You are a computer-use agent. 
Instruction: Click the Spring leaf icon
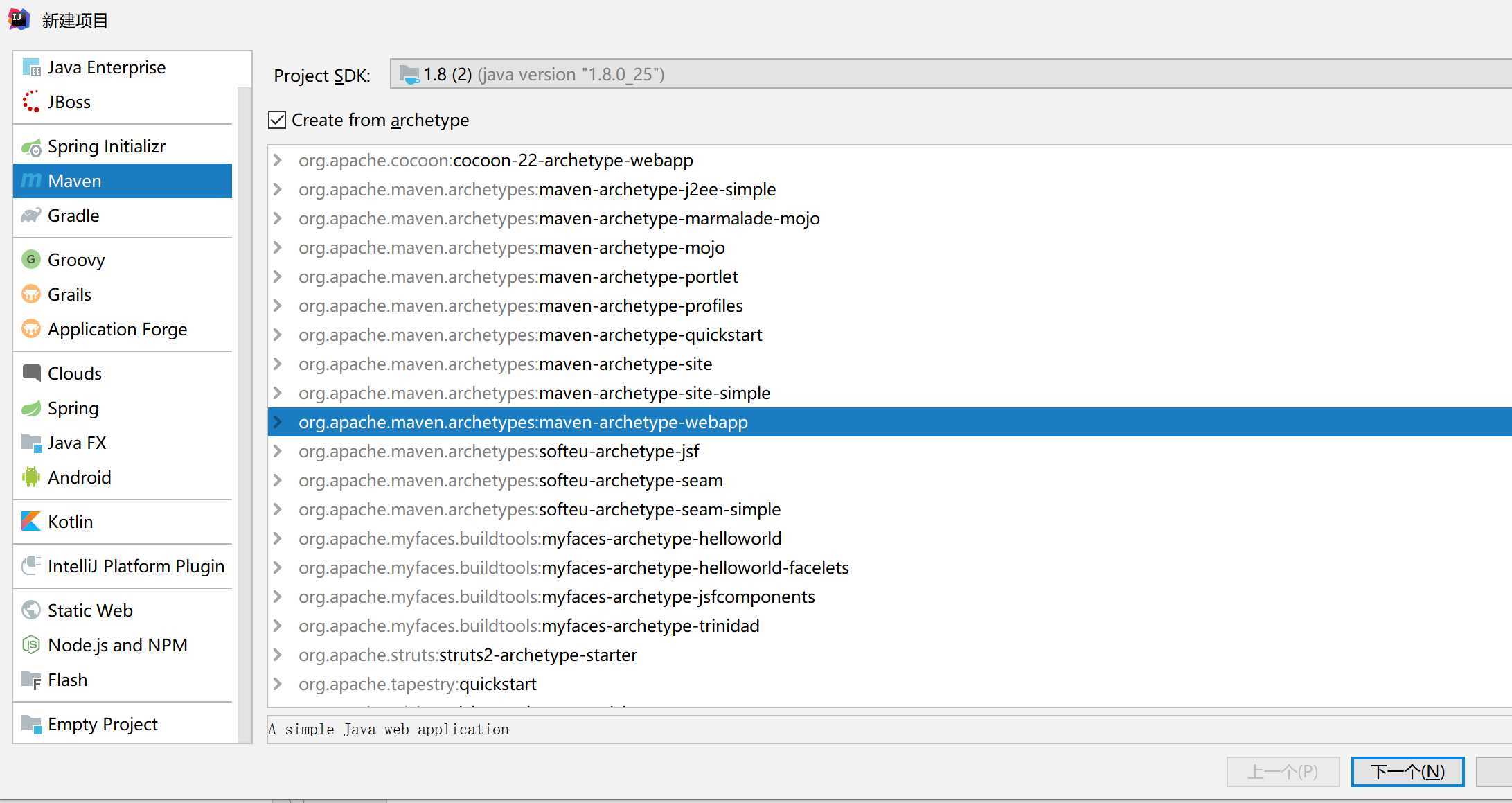coord(31,408)
